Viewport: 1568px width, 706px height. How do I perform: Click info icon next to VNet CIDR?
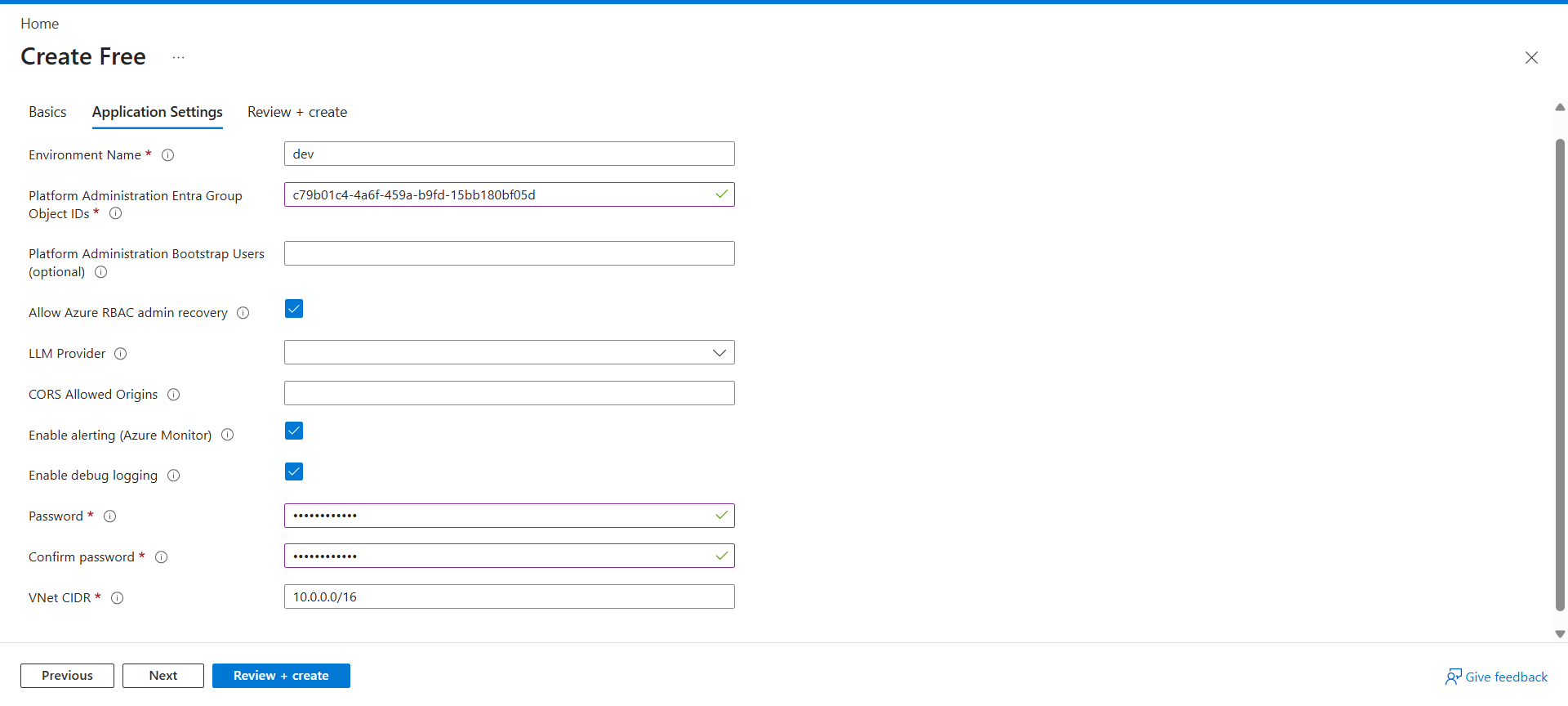point(117,598)
